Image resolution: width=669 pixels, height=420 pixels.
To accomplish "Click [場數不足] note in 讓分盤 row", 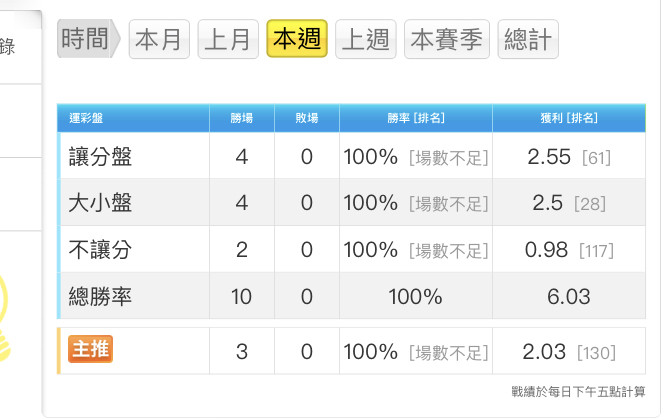I will tap(448, 158).
